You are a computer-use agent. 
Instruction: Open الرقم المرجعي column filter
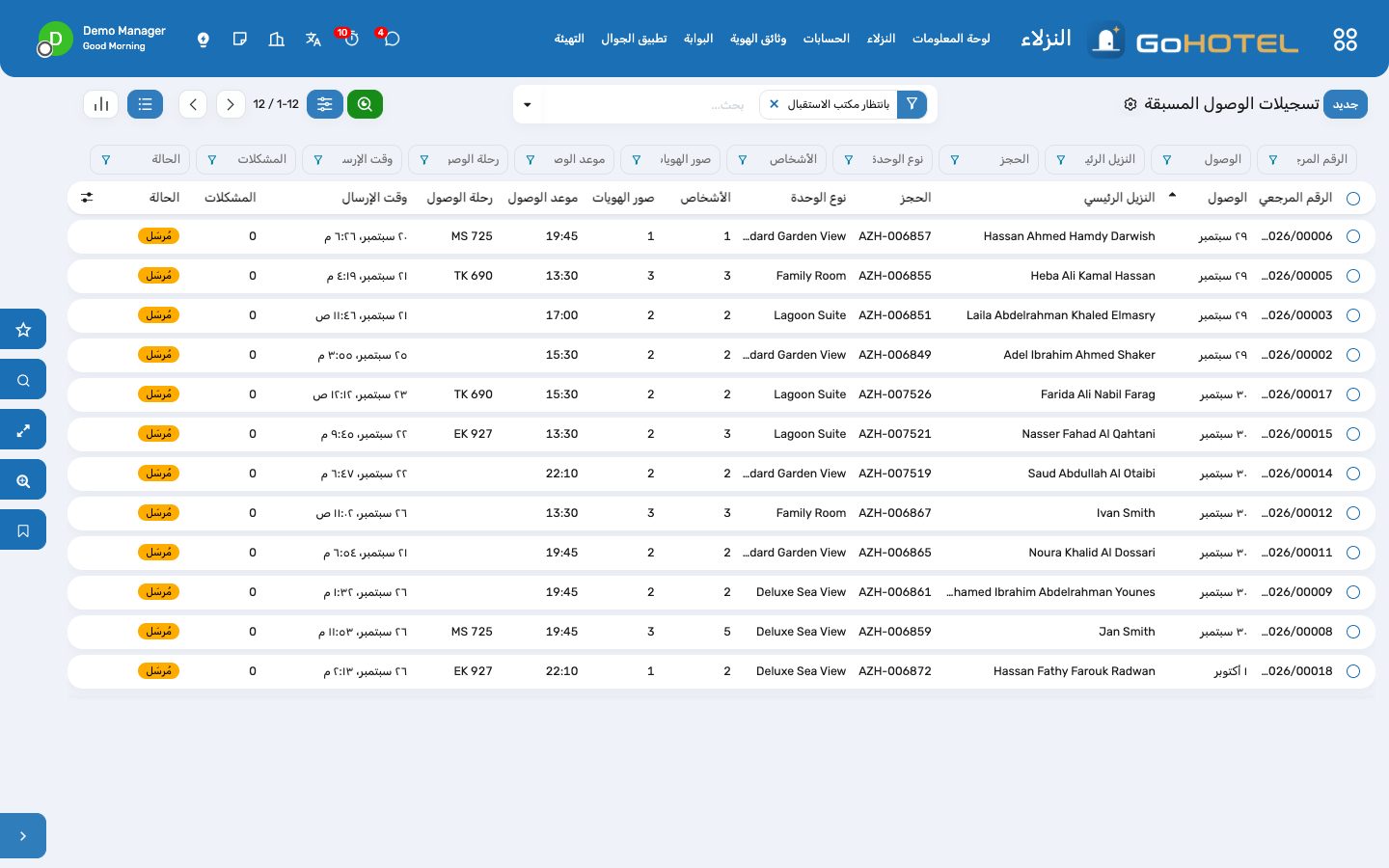(1306, 159)
